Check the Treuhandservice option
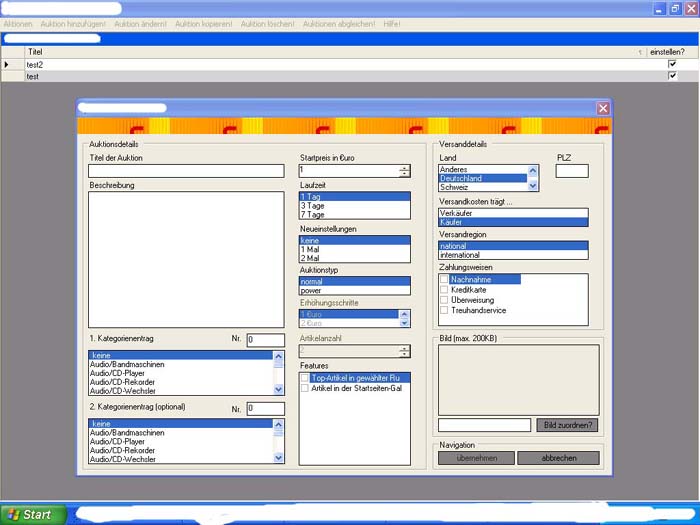700x525 pixels. coord(445,310)
